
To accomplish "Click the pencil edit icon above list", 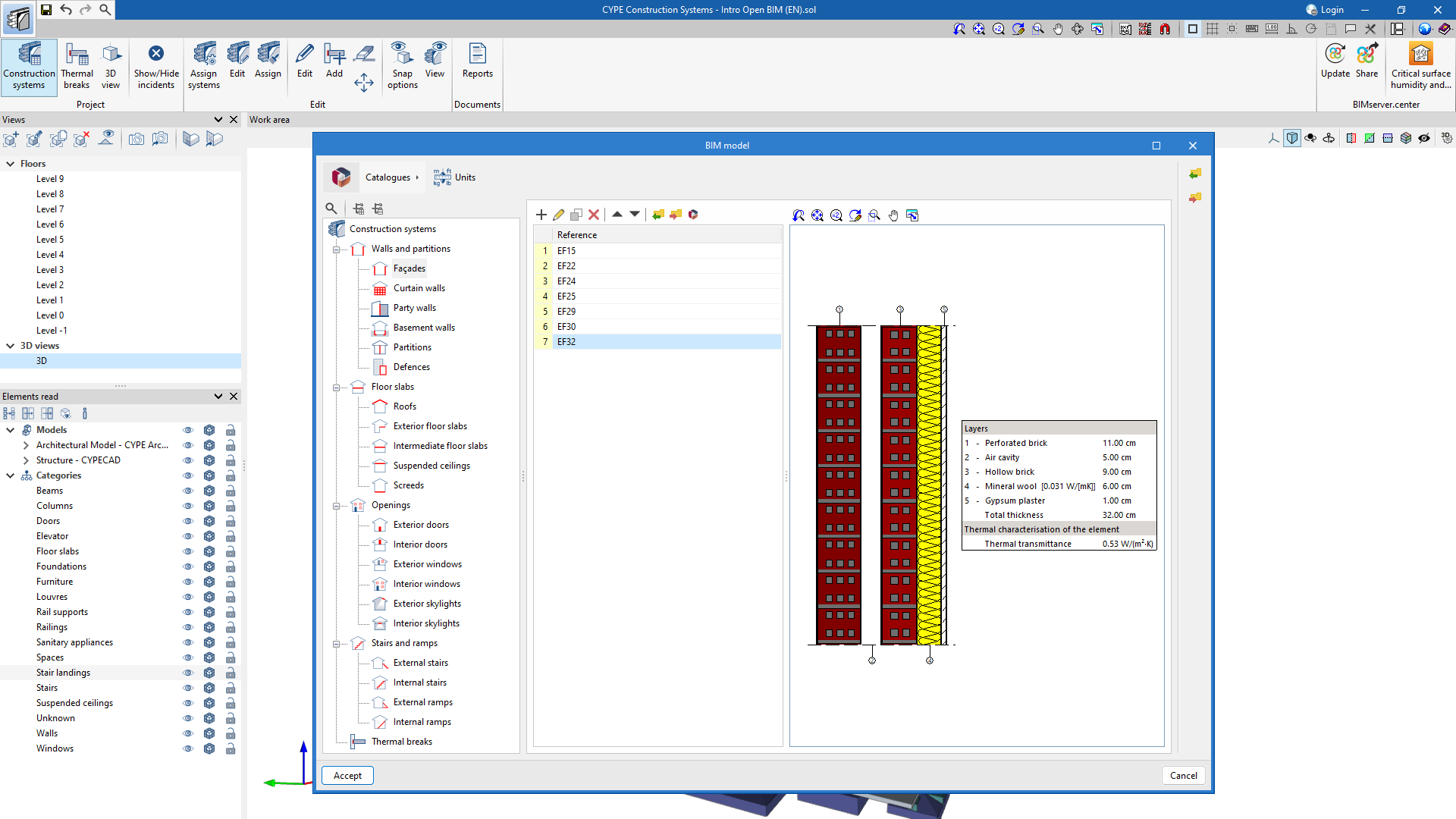I will tap(559, 215).
